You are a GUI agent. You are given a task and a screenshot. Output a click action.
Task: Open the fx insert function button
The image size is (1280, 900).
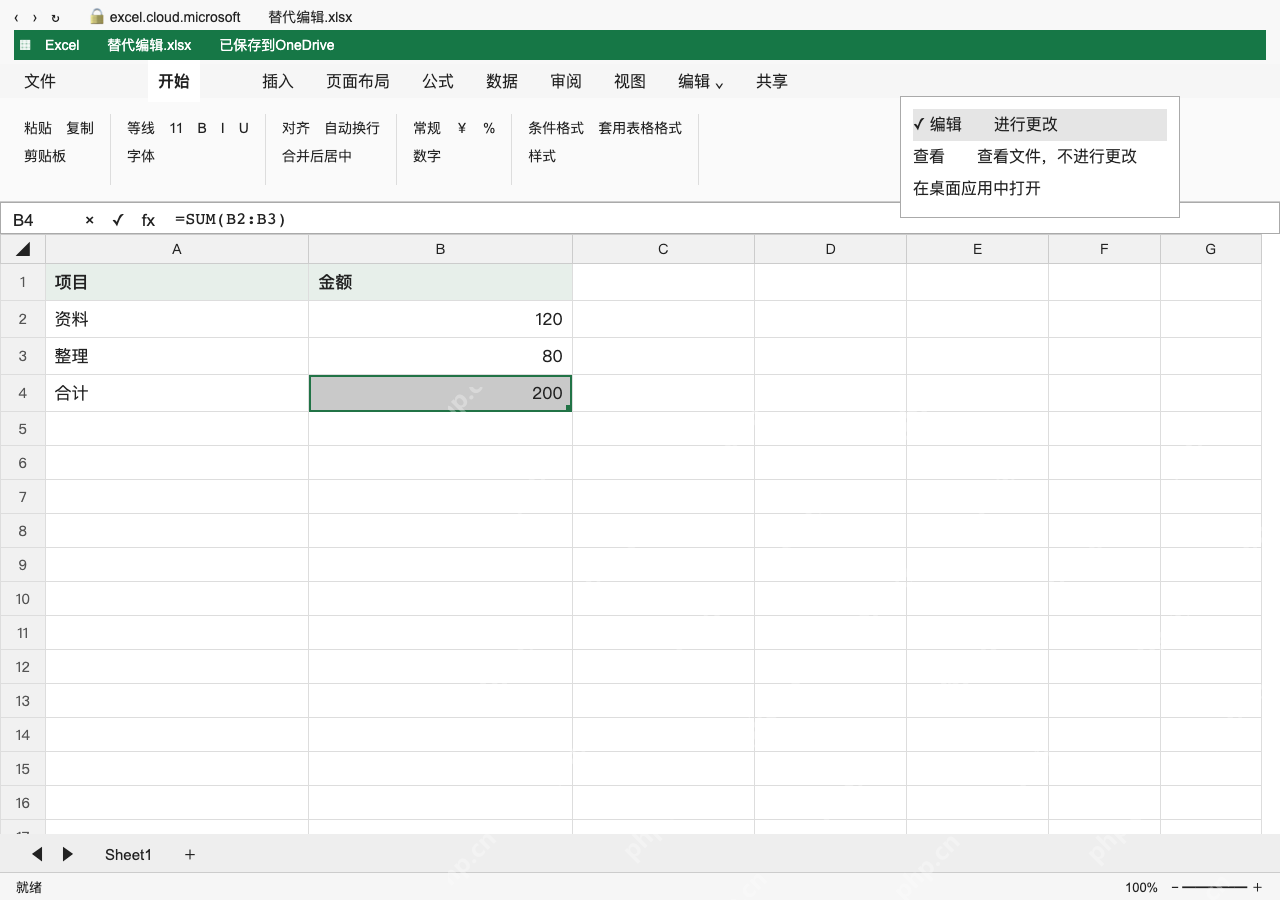pos(148,220)
